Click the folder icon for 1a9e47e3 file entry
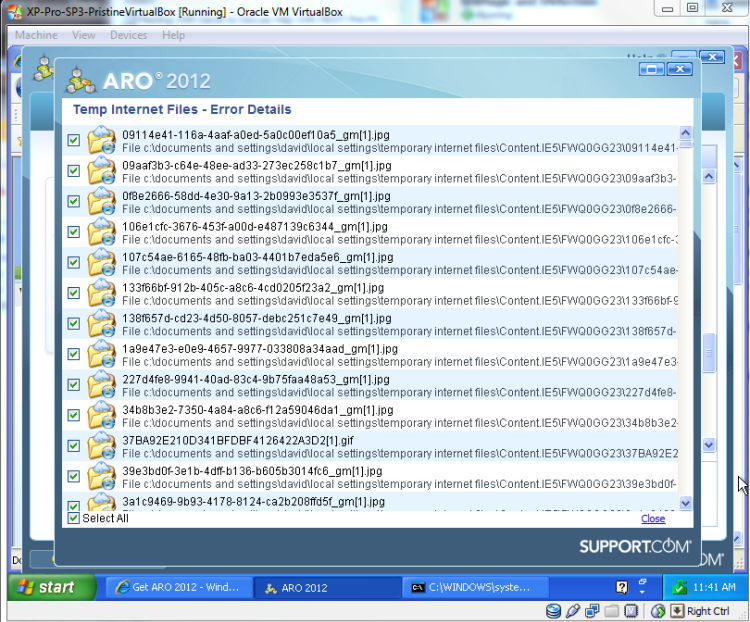This screenshot has height=622, width=750. click(x=101, y=355)
